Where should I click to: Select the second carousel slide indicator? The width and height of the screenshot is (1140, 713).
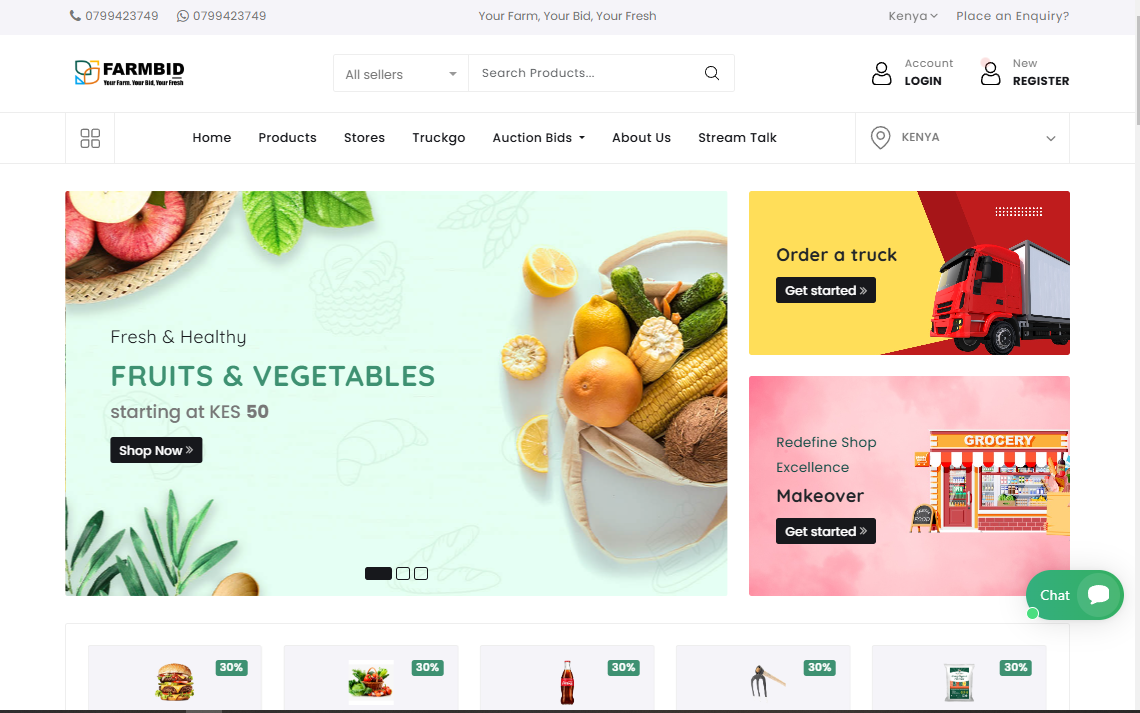pos(403,573)
